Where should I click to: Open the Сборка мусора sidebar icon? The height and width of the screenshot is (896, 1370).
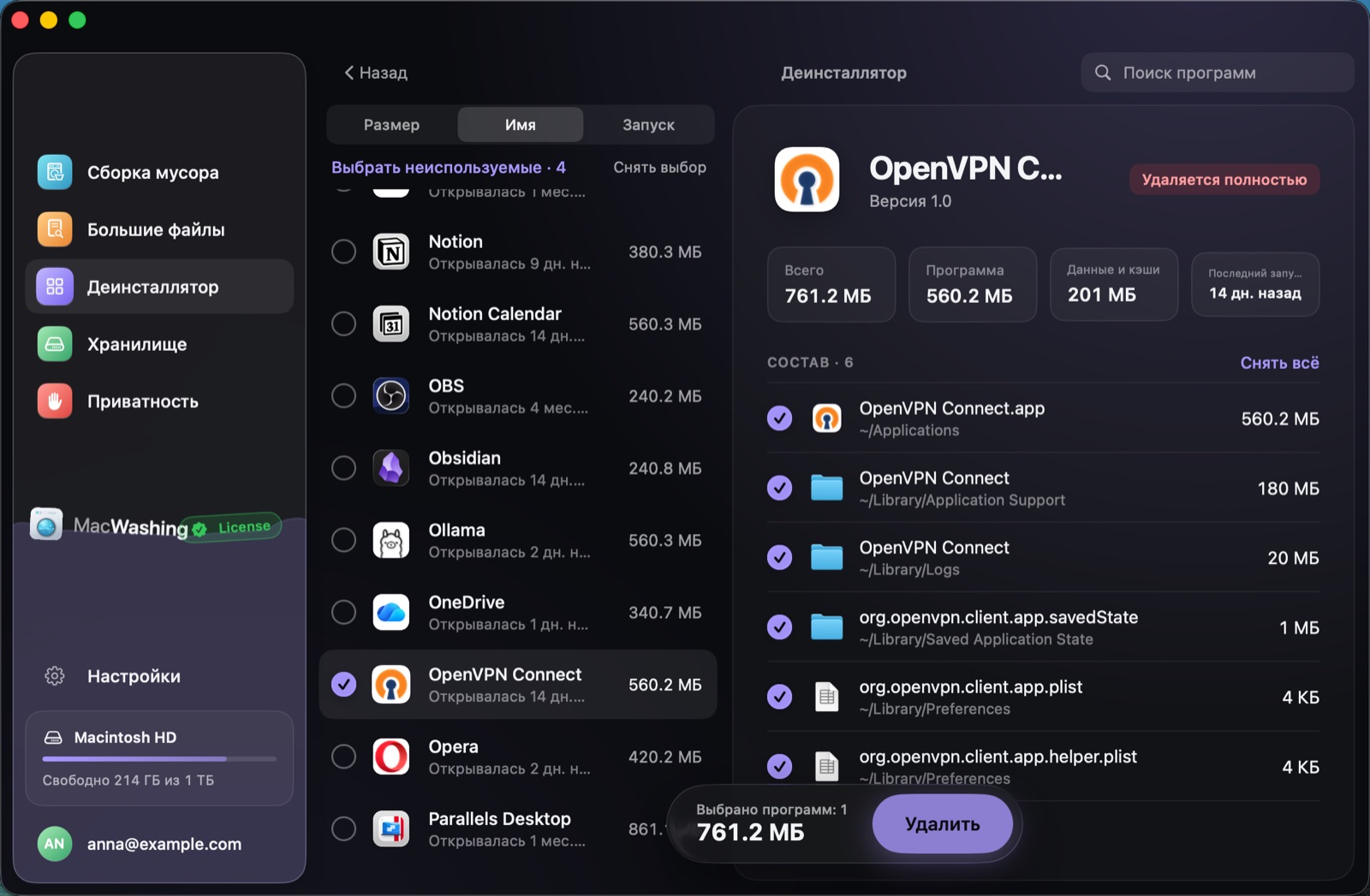(55, 172)
